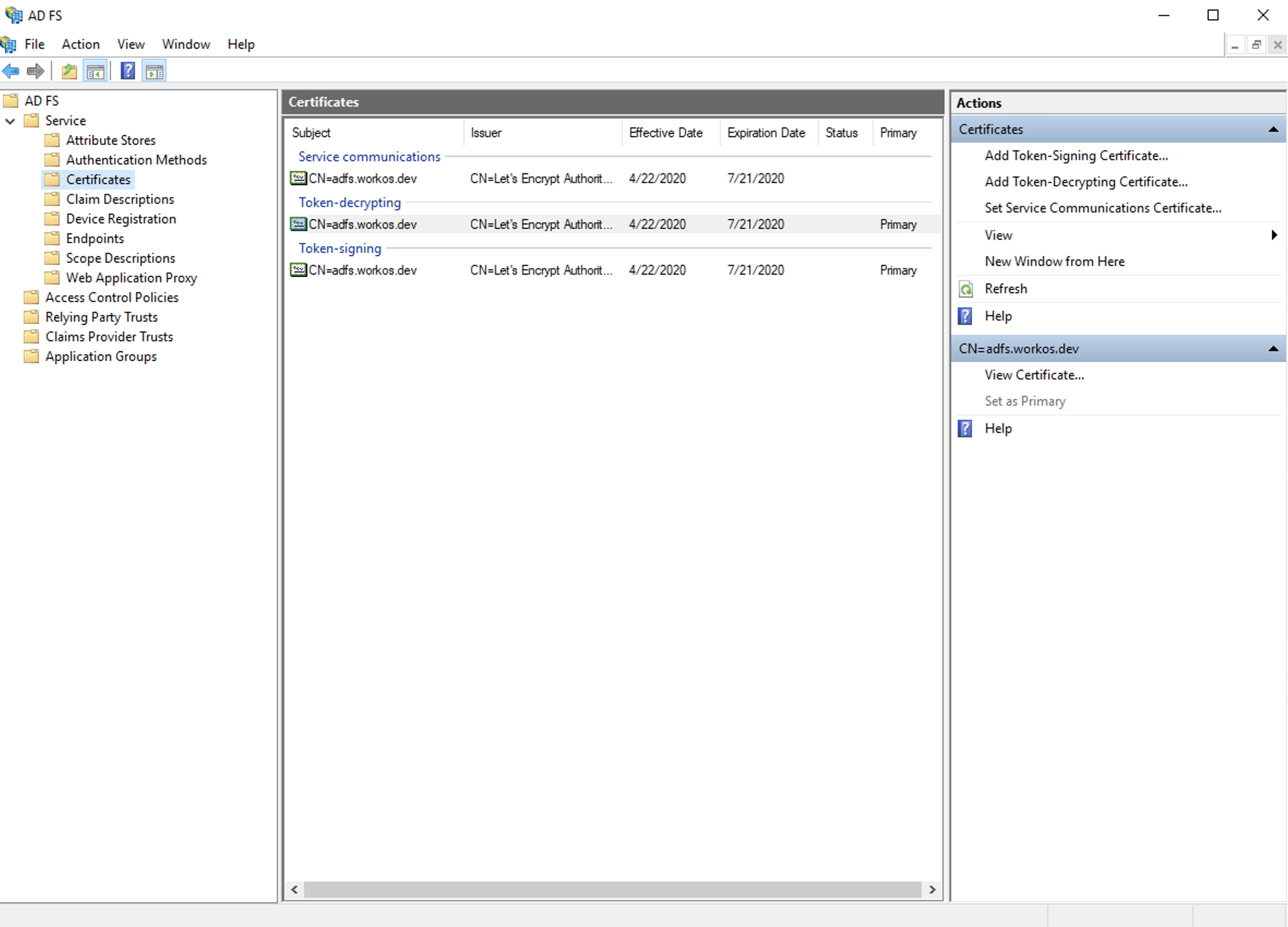Click the Service communications group heading
1288x927 pixels.
click(x=369, y=157)
